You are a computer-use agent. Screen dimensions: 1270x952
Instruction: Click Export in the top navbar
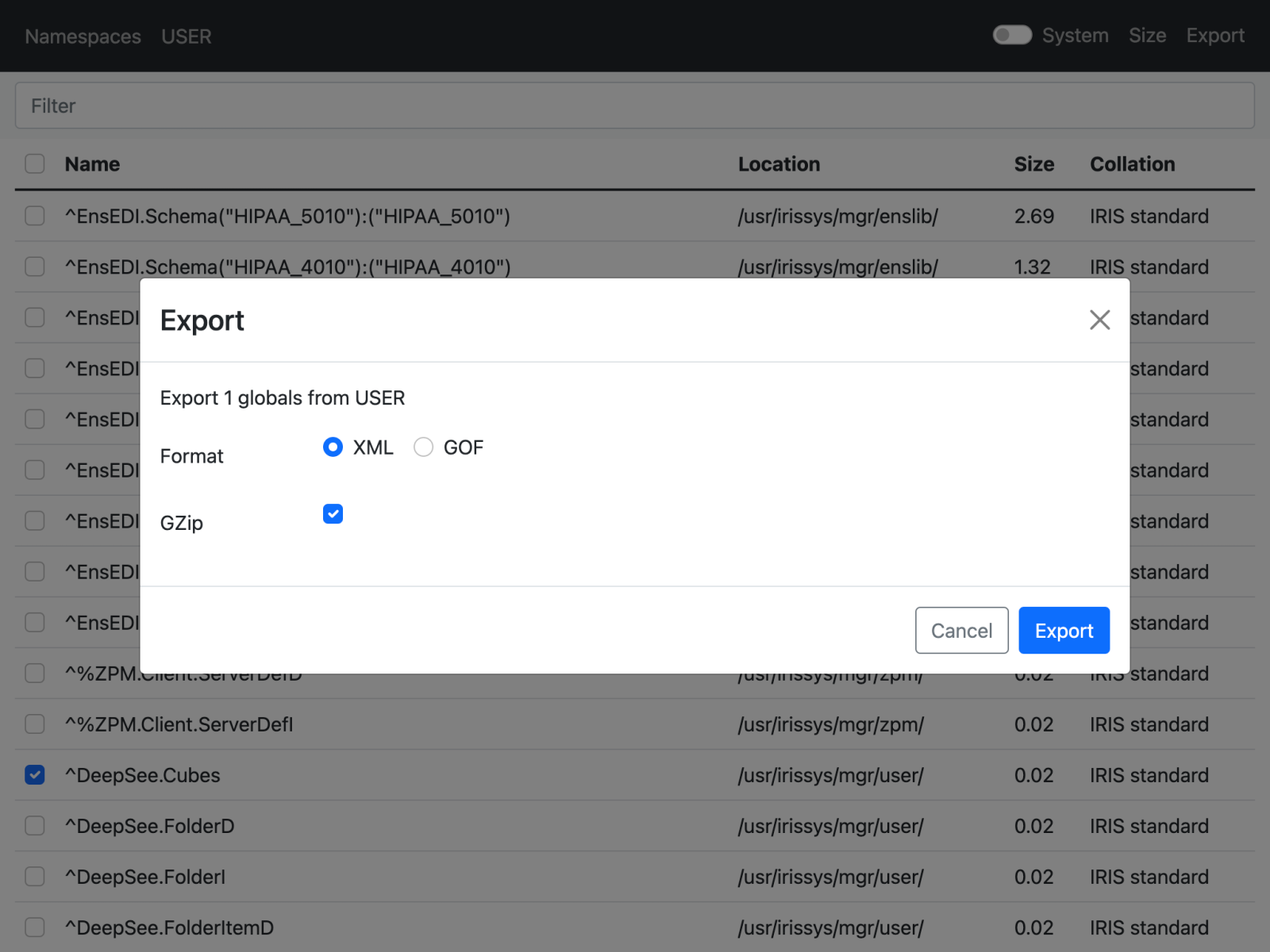click(1214, 36)
